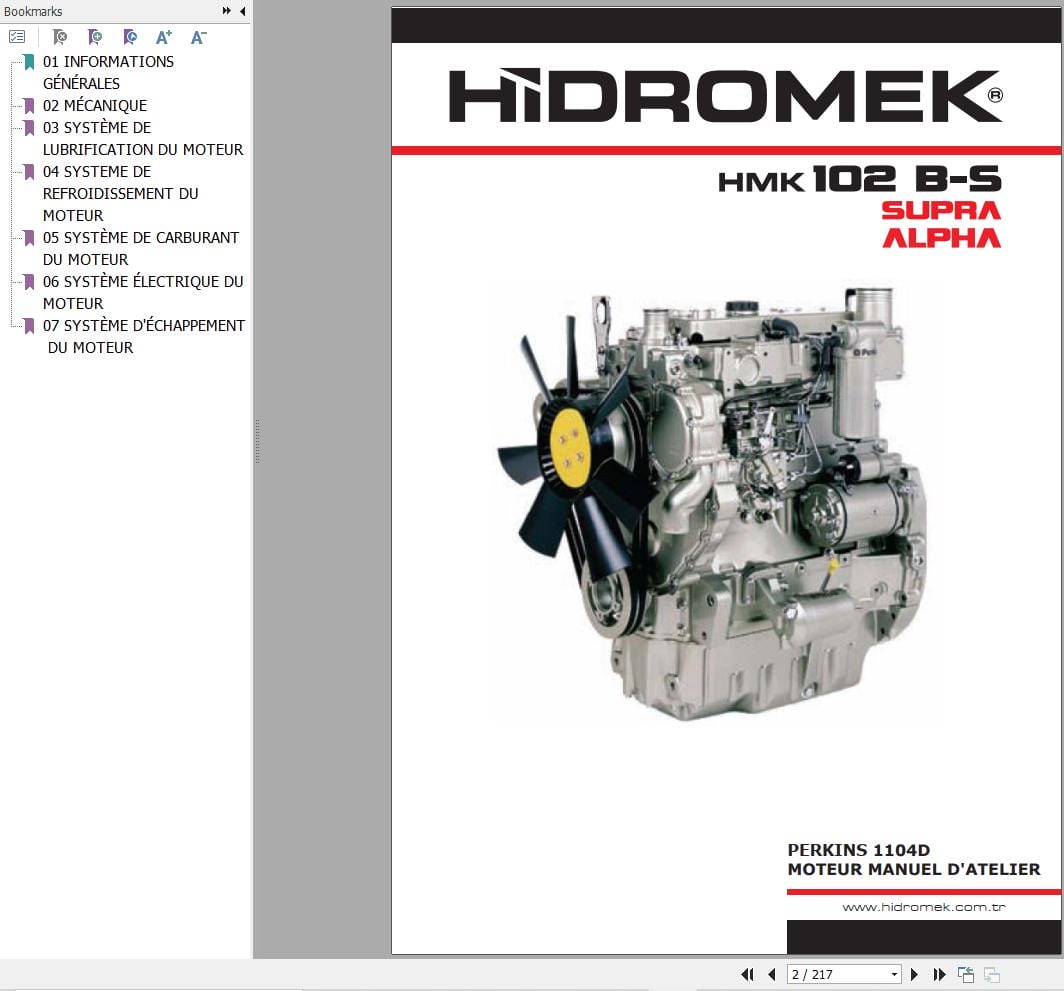The height and width of the screenshot is (991, 1064).
Task: Click the www.hidromek.com.tr link on page
Action: (924, 907)
